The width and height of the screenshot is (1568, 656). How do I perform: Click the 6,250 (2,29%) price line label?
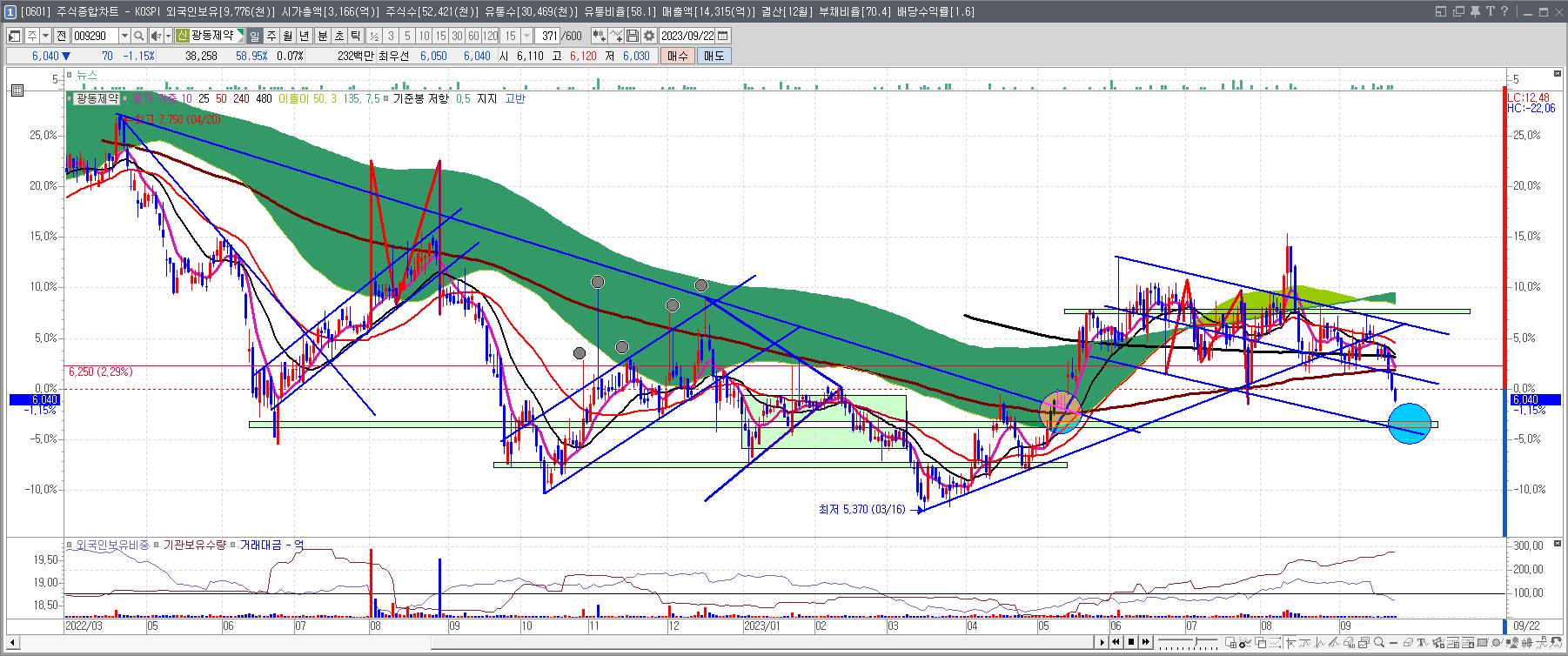click(101, 372)
